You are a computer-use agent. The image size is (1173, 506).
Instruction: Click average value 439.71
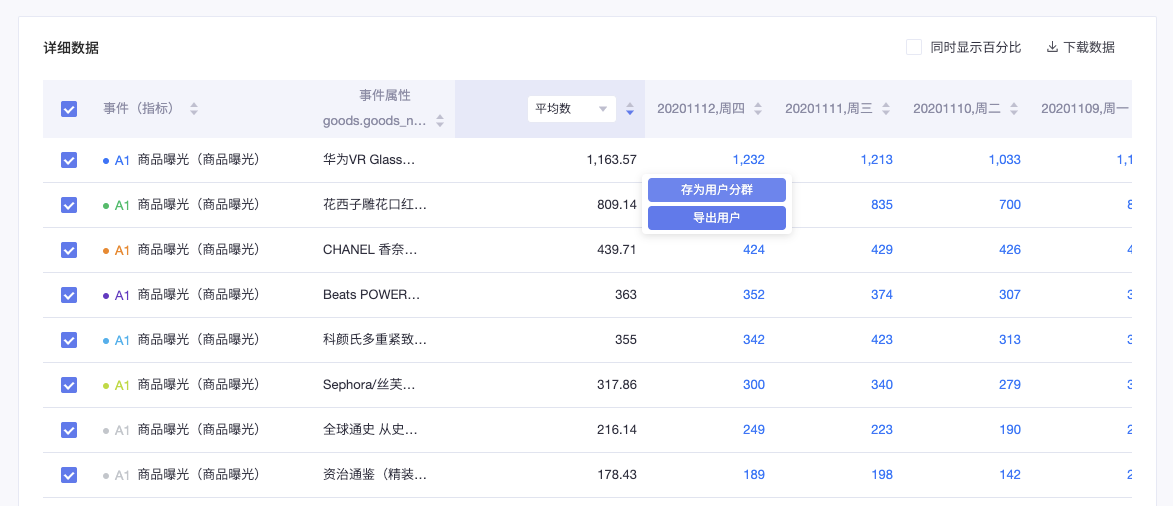click(617, 249)
